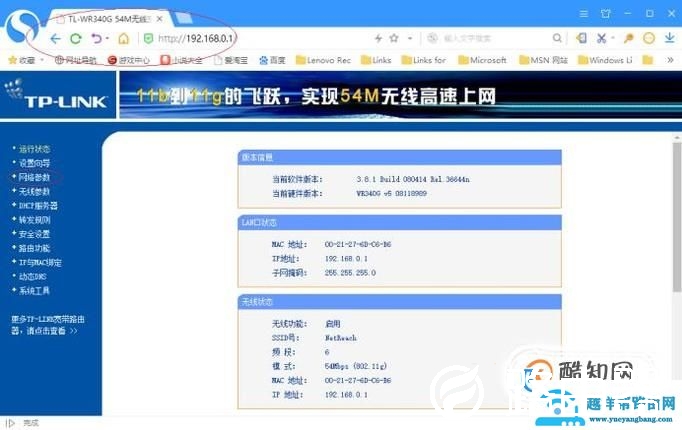Open the 爱淘宝 bookmark
682x430 pixels.
(x=231, y=60)
